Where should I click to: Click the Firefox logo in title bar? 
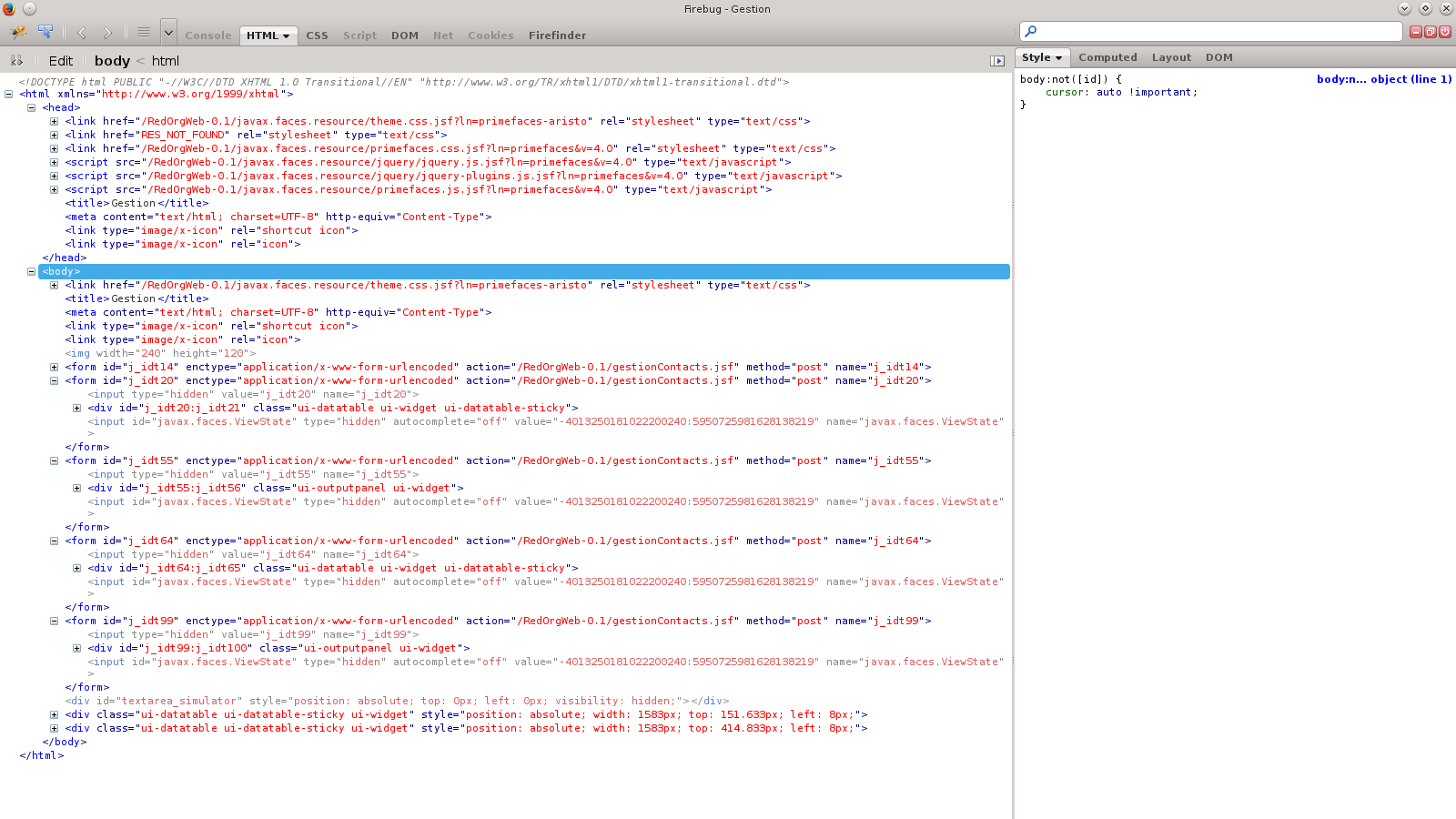coord(9,8)
